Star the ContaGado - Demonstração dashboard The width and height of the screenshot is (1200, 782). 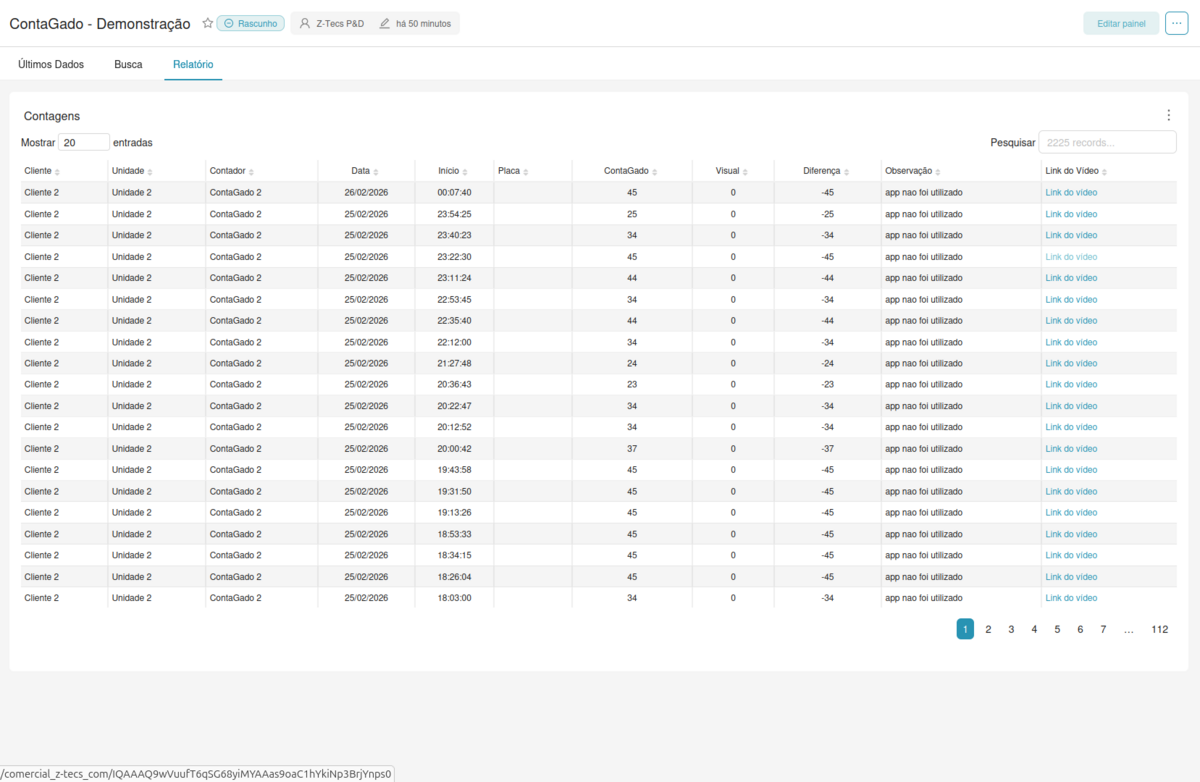coord(207,23)
